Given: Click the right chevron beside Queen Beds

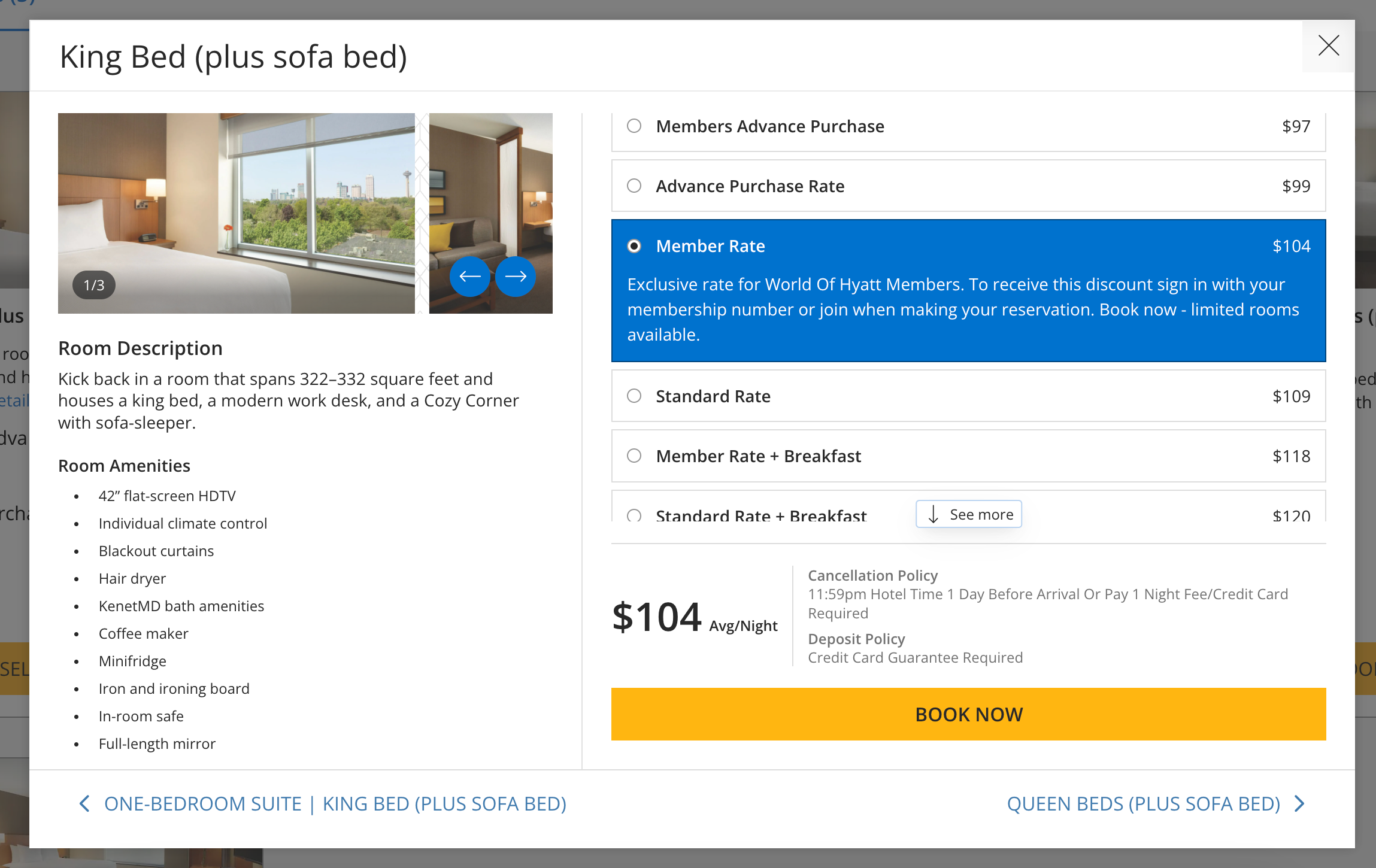Looking at the screenshot, I should (1299, 803).
